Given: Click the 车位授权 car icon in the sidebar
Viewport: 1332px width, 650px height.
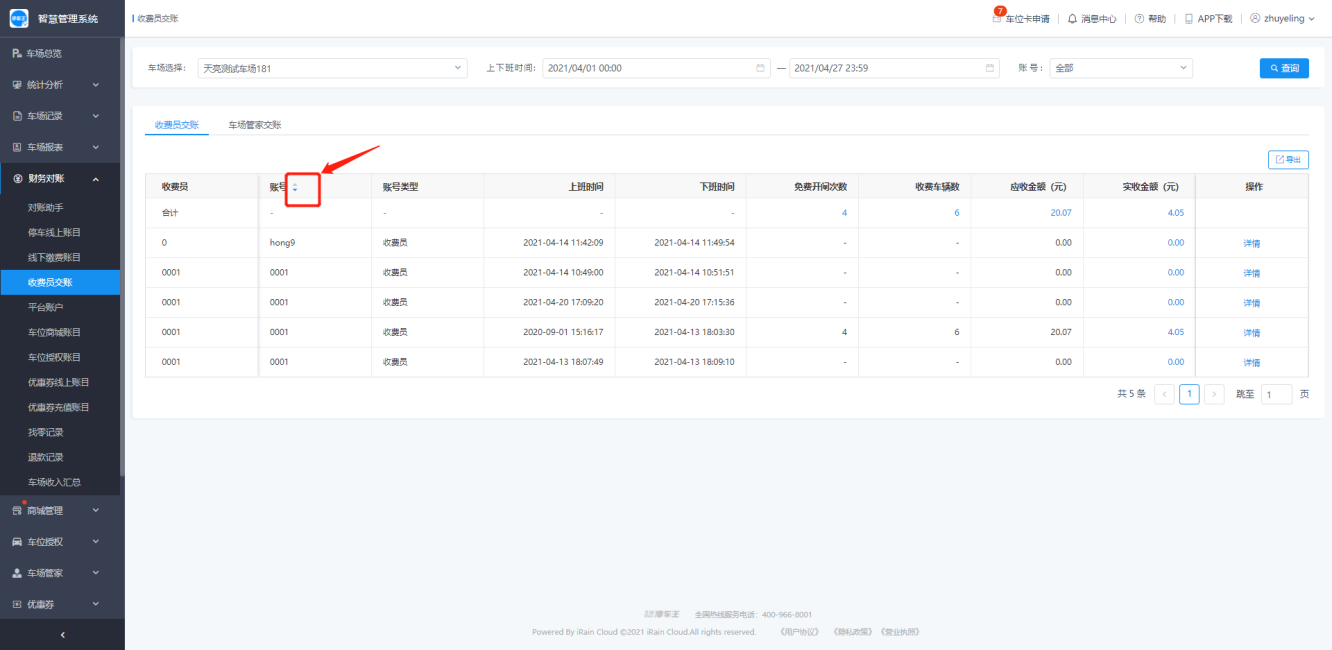Looking at the screenshot, I should [x=17, y=541].
